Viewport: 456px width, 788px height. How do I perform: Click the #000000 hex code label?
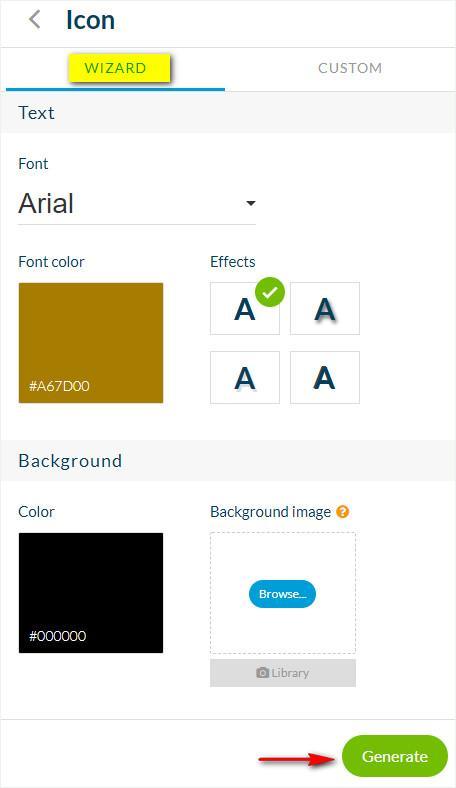[x=58, y=636]
